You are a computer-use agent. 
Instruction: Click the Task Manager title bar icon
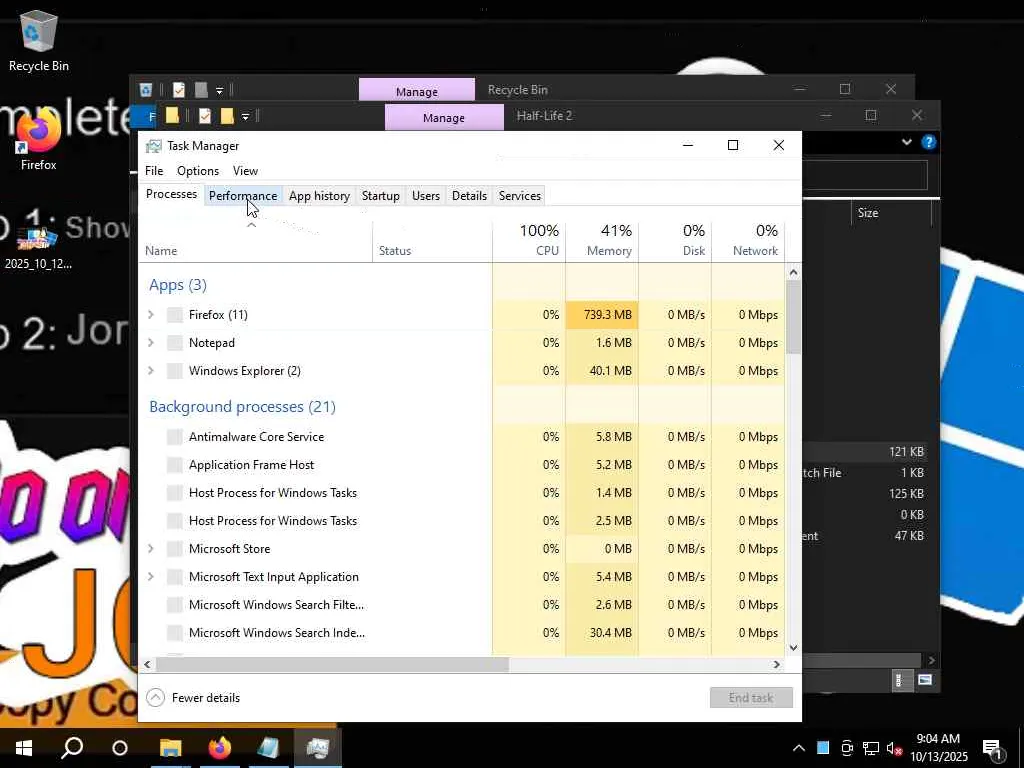[153, 146]
